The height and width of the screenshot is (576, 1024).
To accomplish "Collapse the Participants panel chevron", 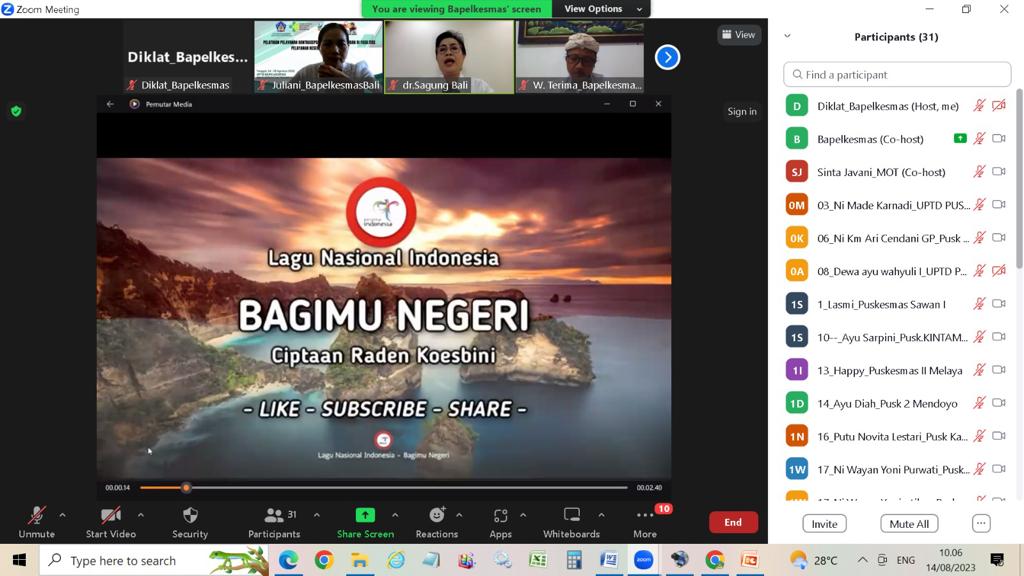I will tap(788, 36).
